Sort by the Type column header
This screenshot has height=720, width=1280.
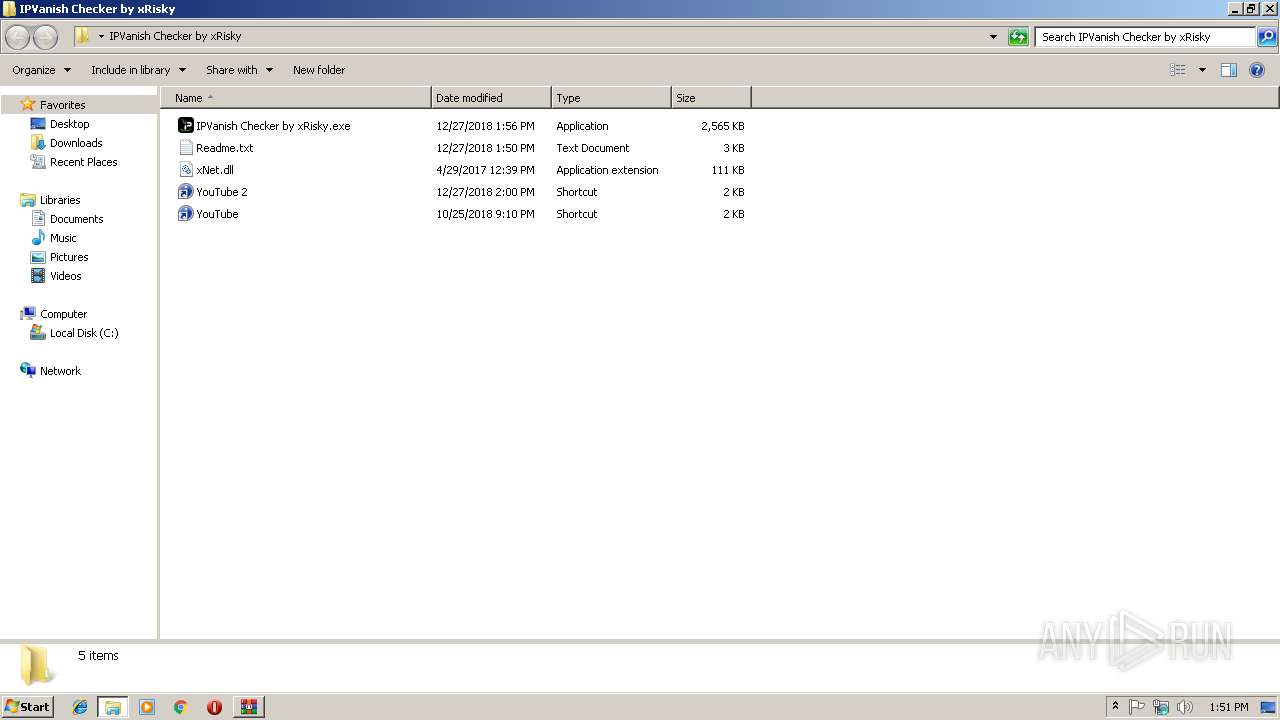coord(611,98)
